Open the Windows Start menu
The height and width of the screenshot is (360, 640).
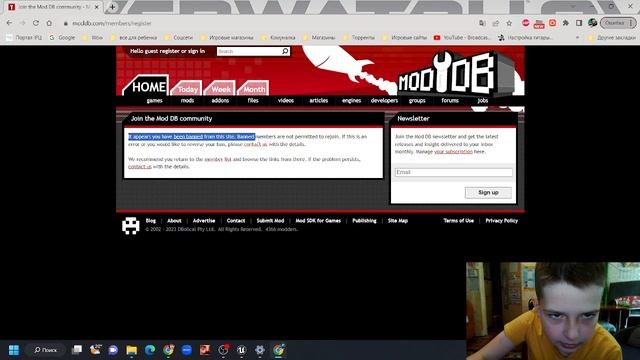(x=14, y=350)
